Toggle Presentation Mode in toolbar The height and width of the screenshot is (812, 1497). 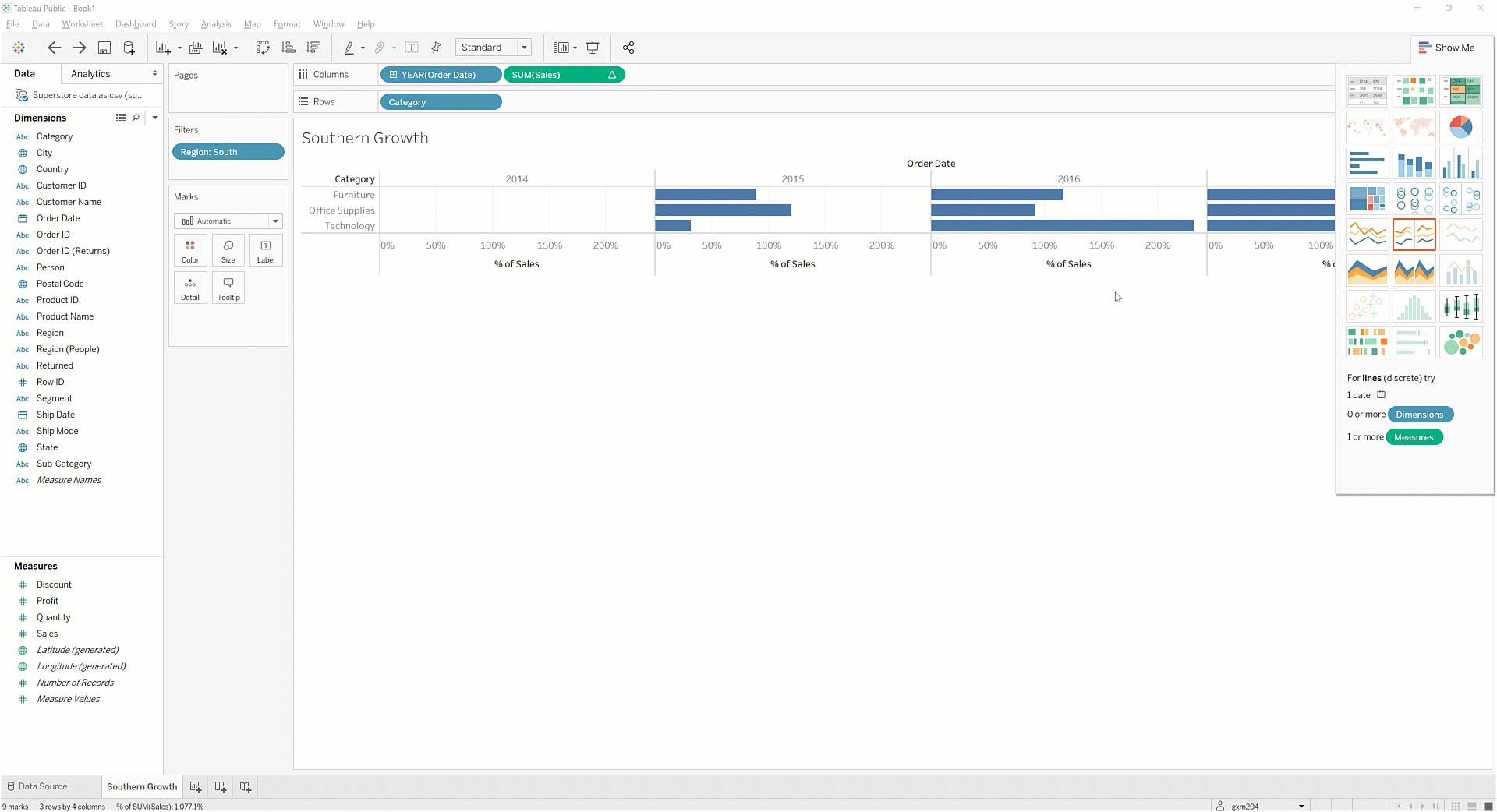pyautogui.click(x=593, y=48)
